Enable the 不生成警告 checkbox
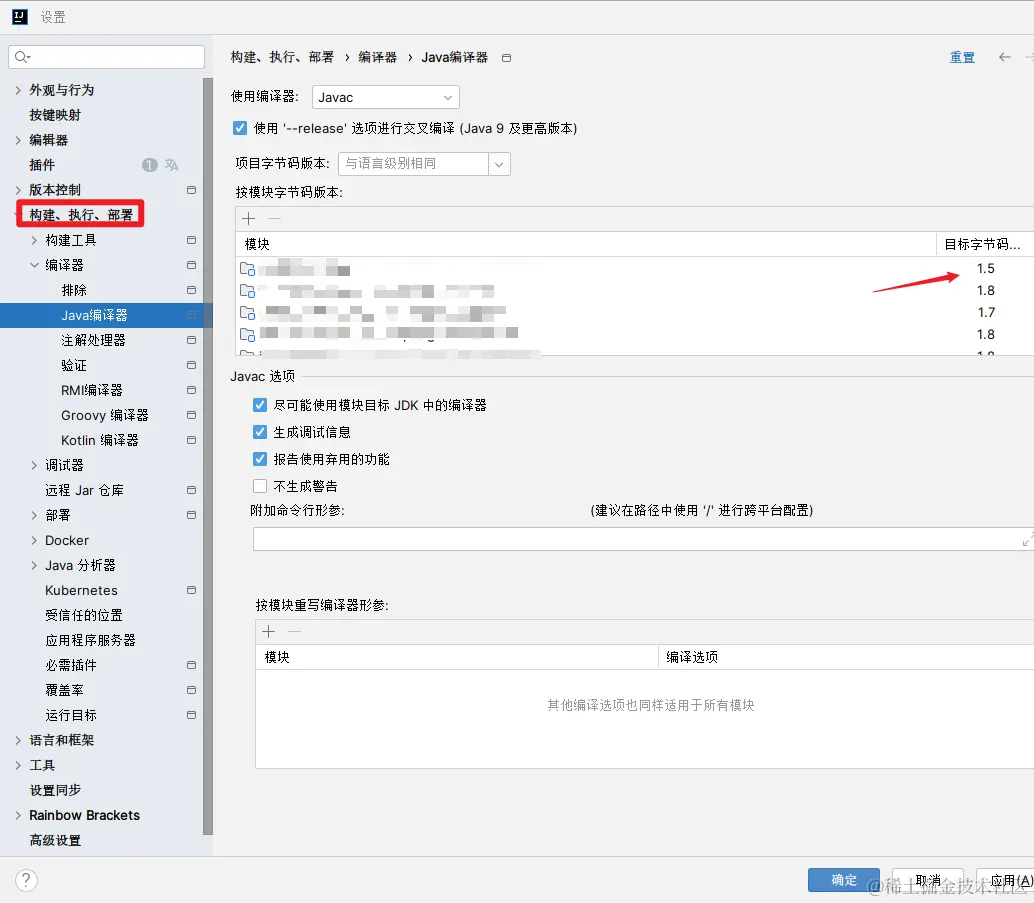This screenshot has width=1034, height=903. point(260,486)
